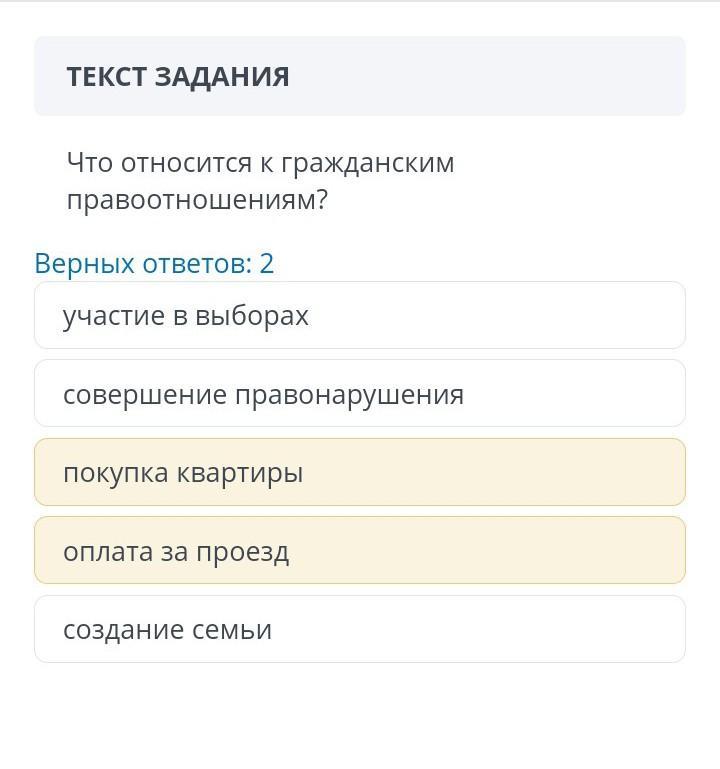Click the 'ТЕКСТ ЗАДАНИЯ' header

click(178, 77)
